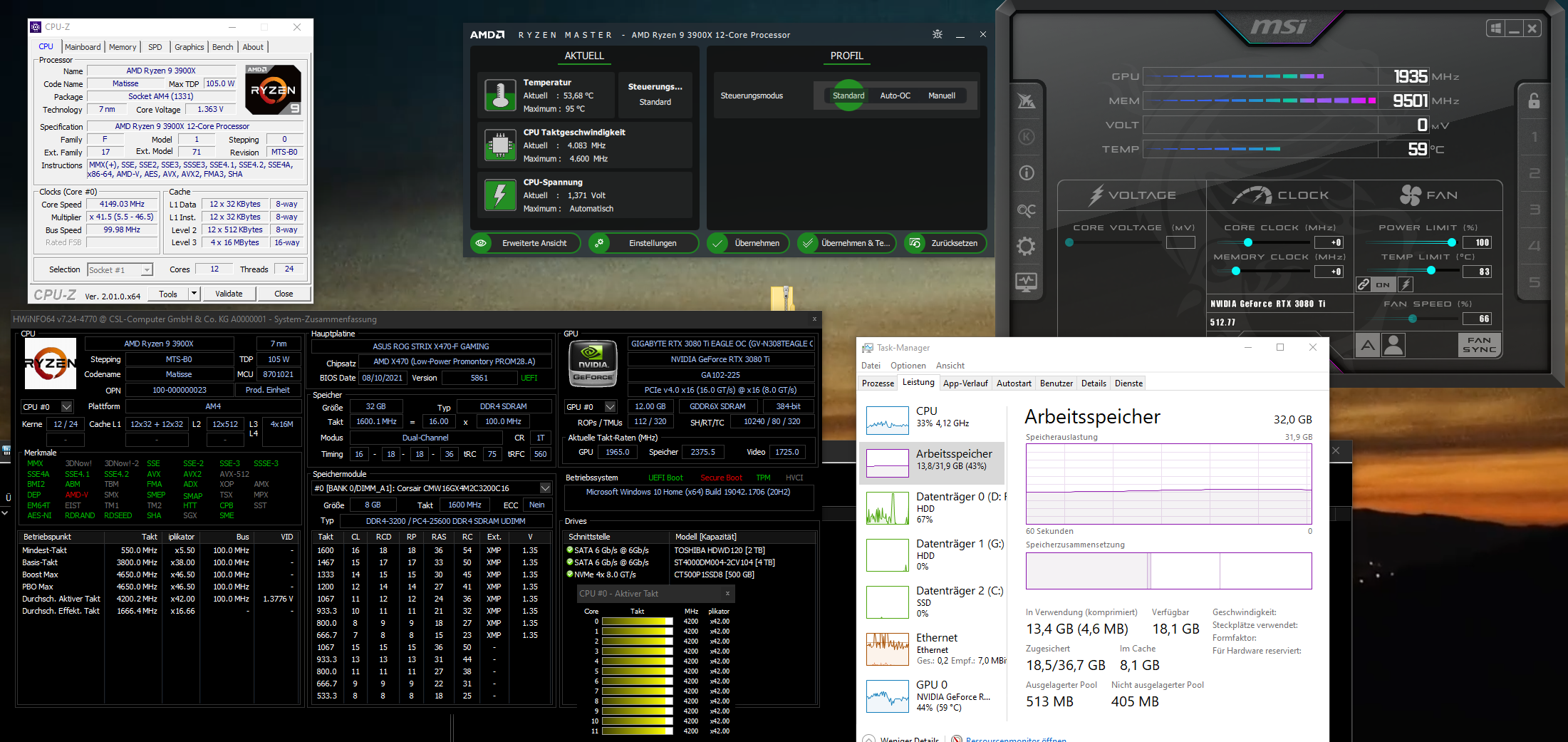Open Afterburner settings gear
Screen dimensions: 1568x742
[1027, 247]
